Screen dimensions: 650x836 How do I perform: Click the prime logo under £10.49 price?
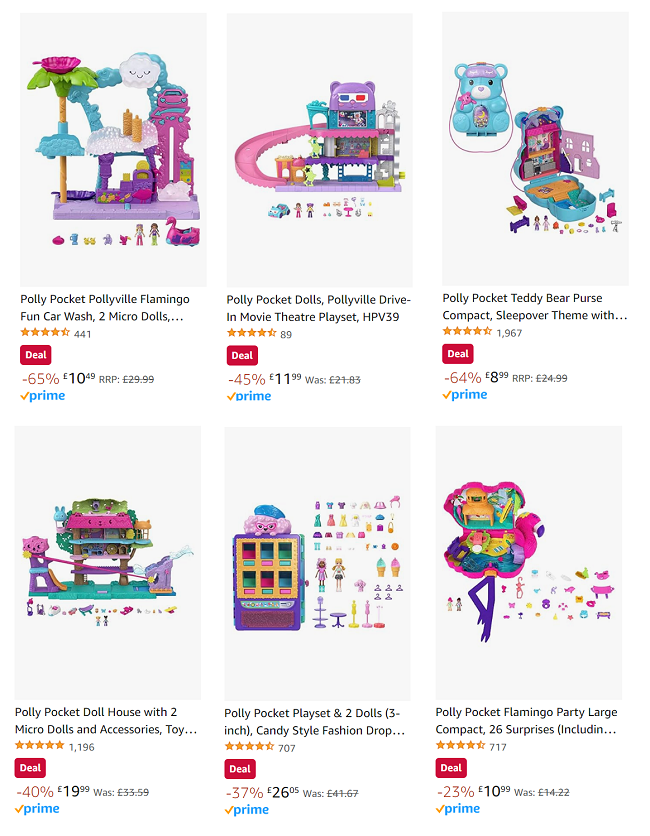43,396
